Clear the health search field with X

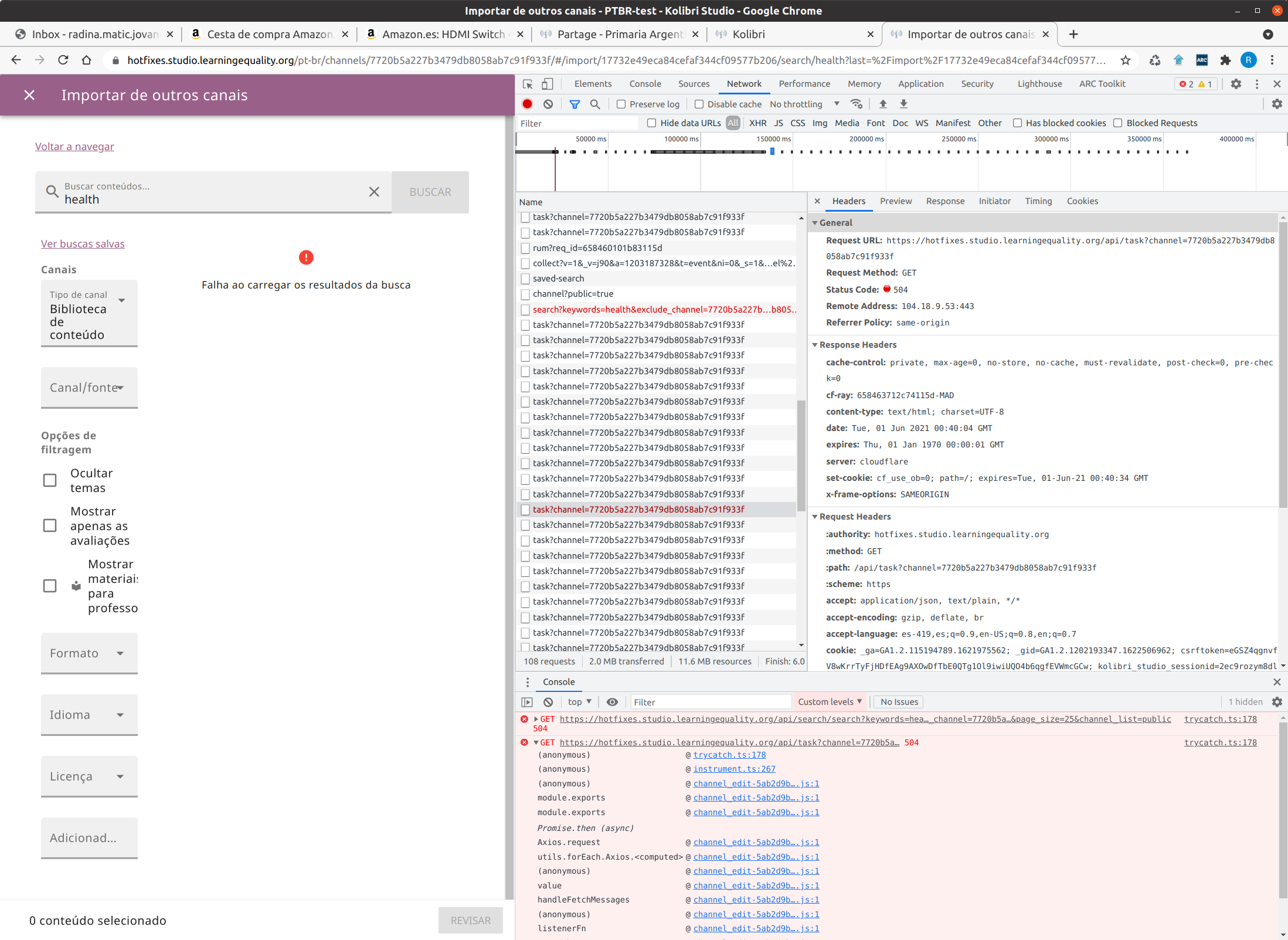point(374,192)
